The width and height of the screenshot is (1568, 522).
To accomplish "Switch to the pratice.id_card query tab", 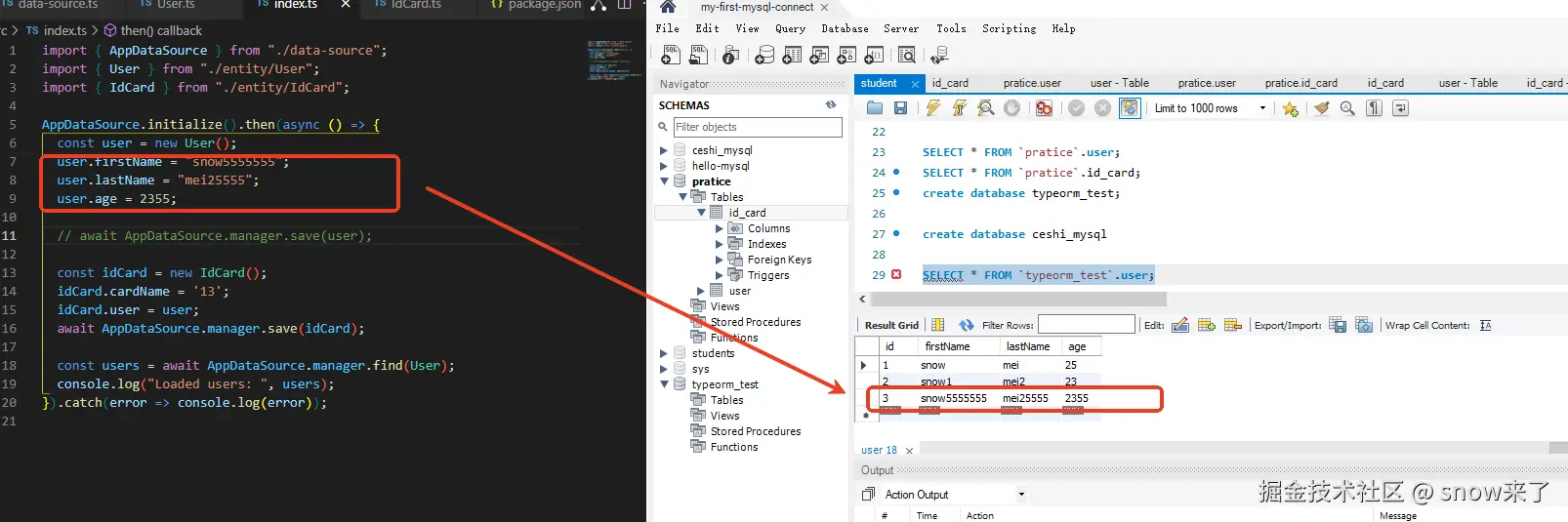I will [x=1300, y=83].
